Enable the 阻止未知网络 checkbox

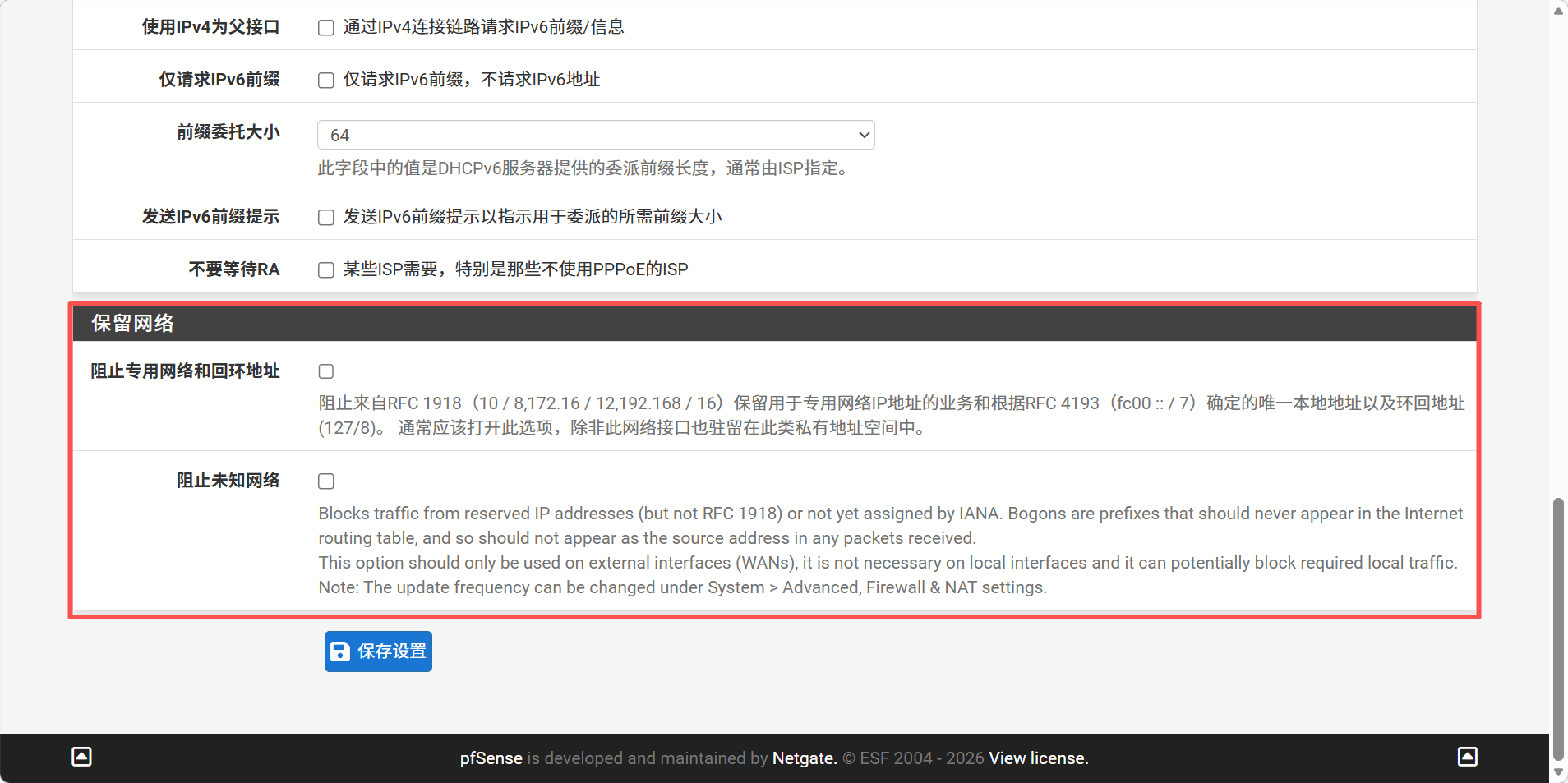(x=326, y=481)
